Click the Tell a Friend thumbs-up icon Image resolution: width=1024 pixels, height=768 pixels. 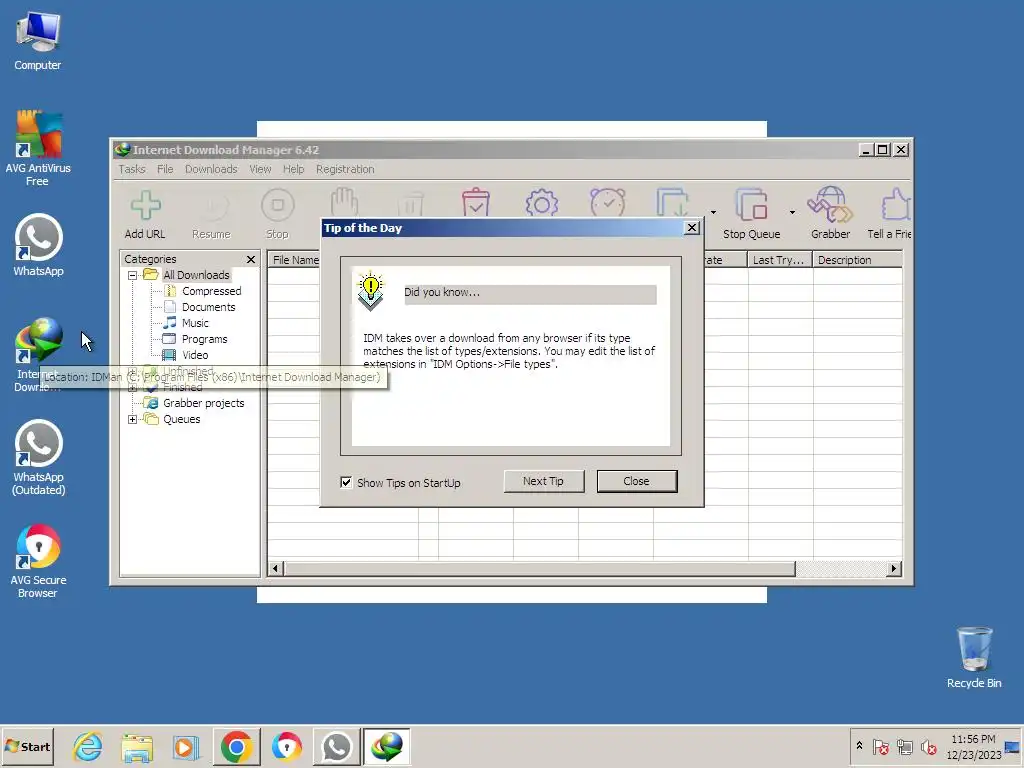pos(896,205)
